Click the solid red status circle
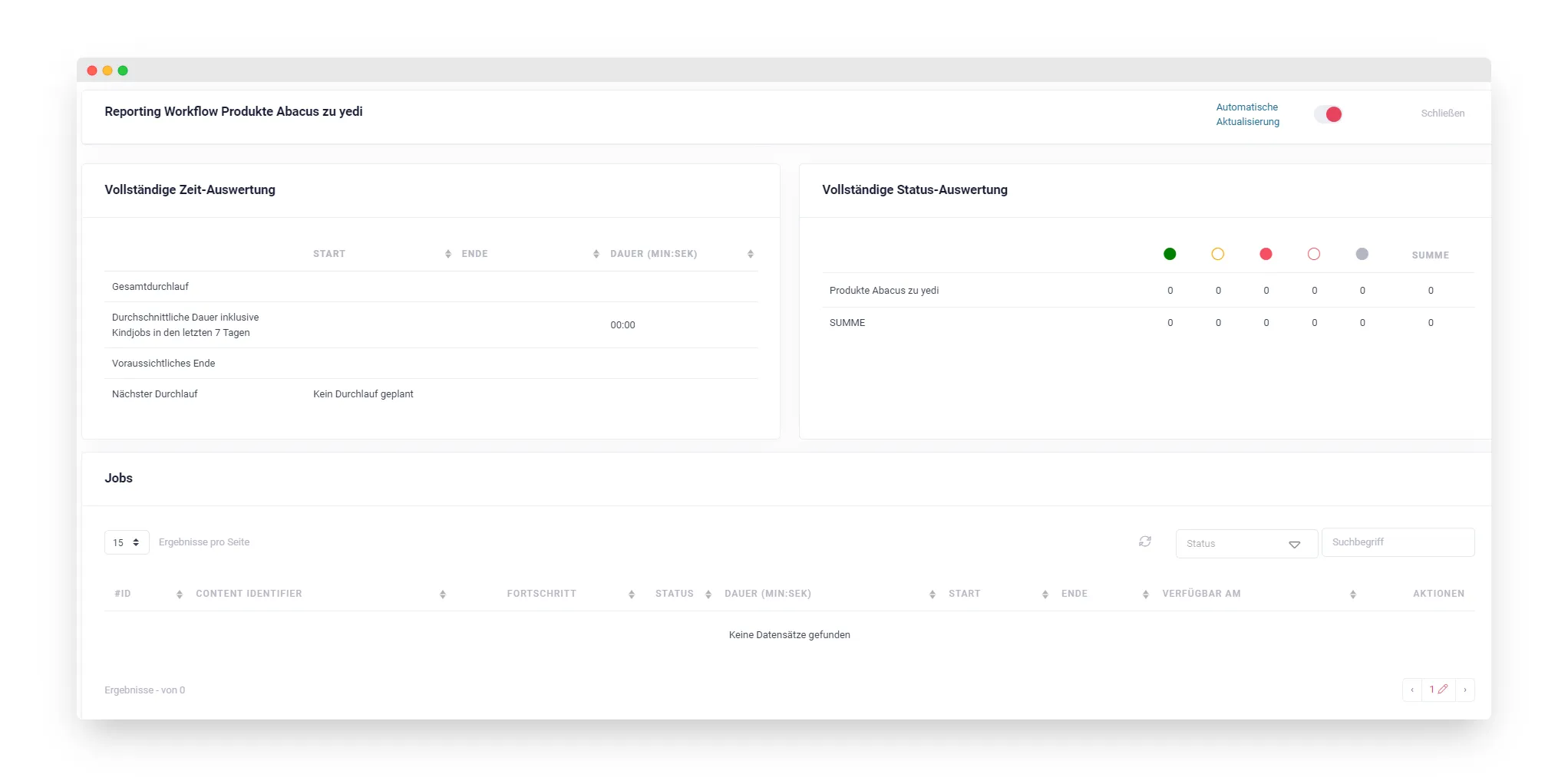The image size is (1568, 777). tap(1266, 254)
